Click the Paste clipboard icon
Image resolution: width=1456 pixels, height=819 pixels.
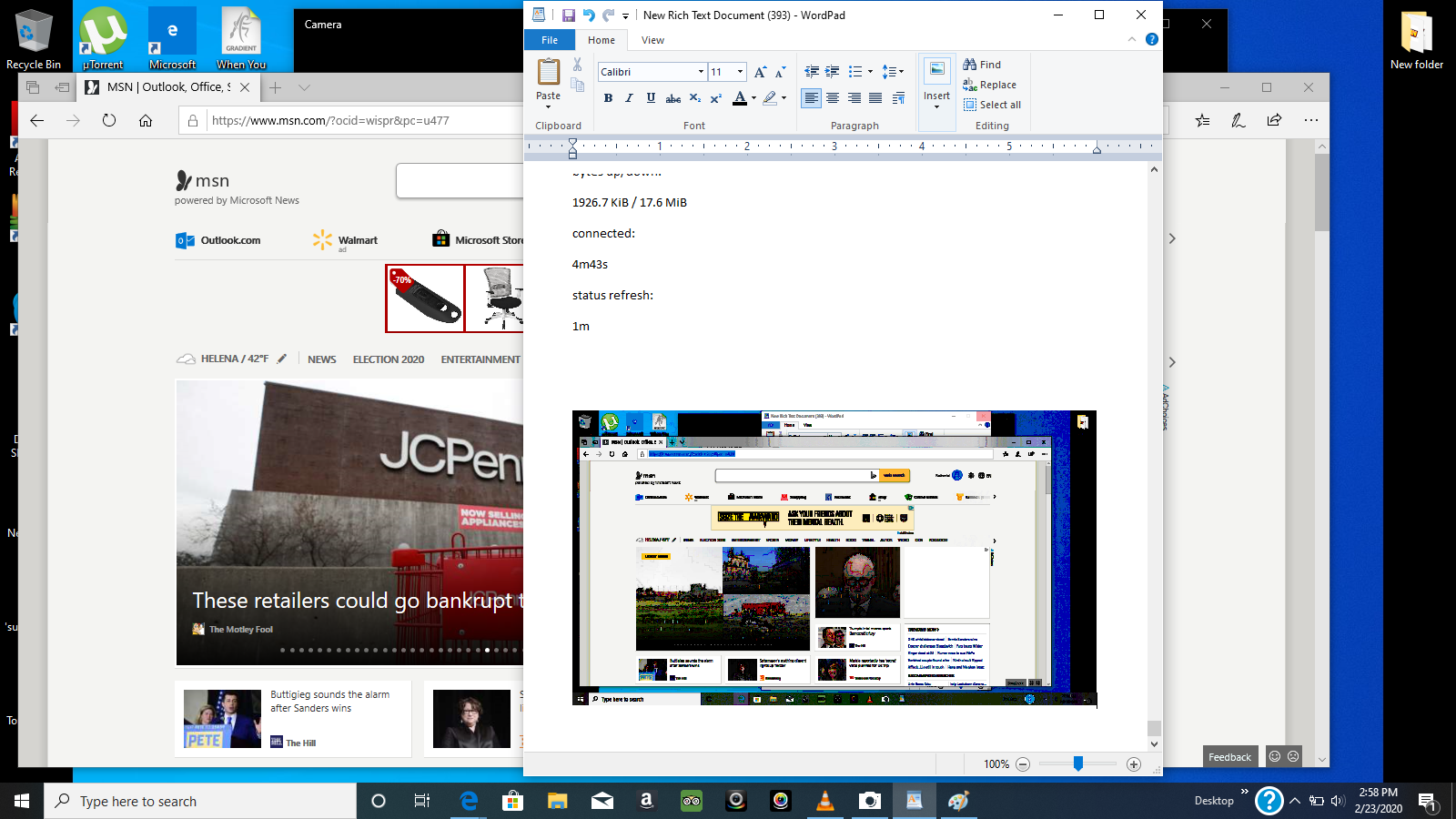(x=549, y=72)
